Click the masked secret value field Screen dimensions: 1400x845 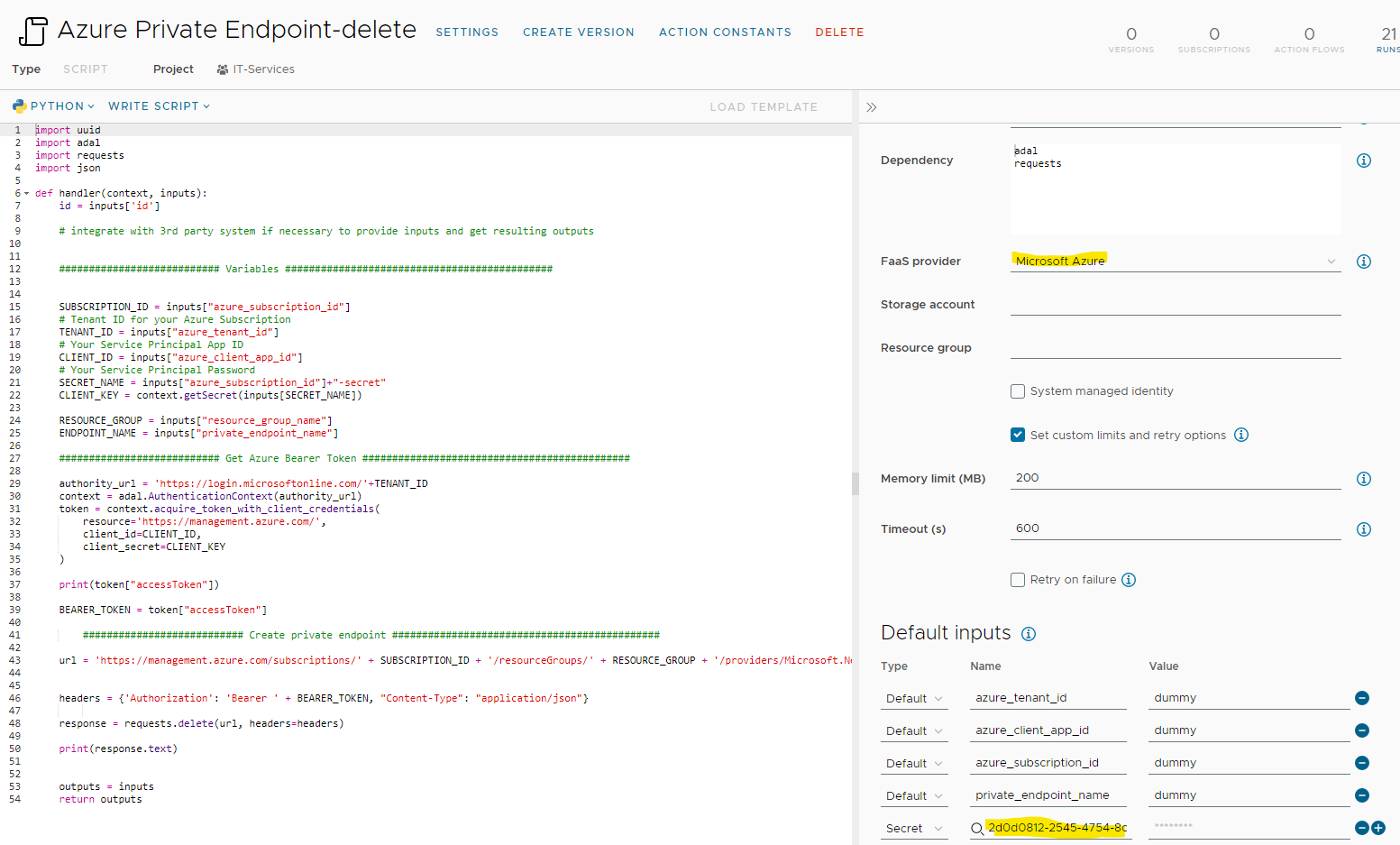(x=1249, y=827)
